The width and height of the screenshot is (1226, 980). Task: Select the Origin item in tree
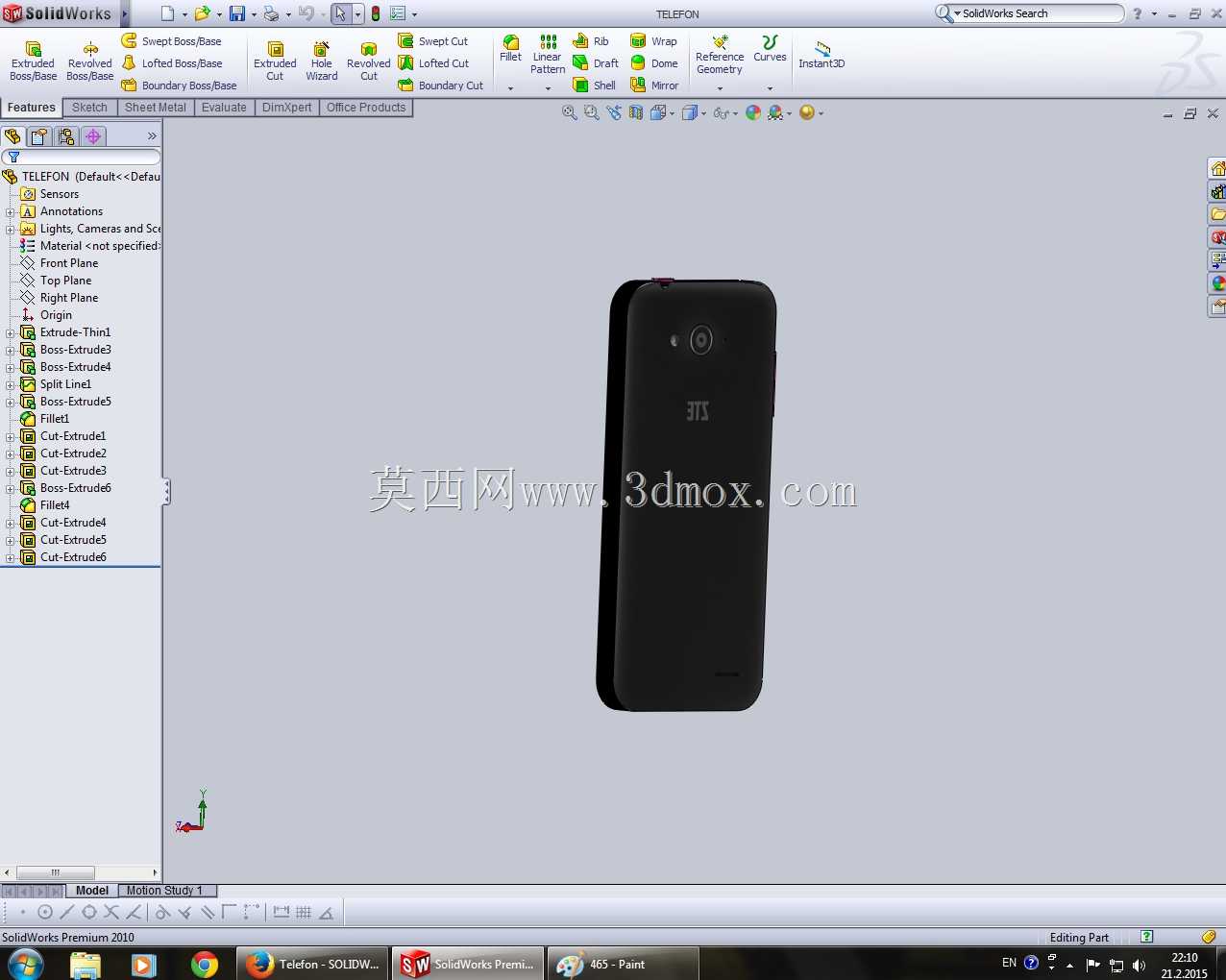pyautogui.click(x=56, y=315)
